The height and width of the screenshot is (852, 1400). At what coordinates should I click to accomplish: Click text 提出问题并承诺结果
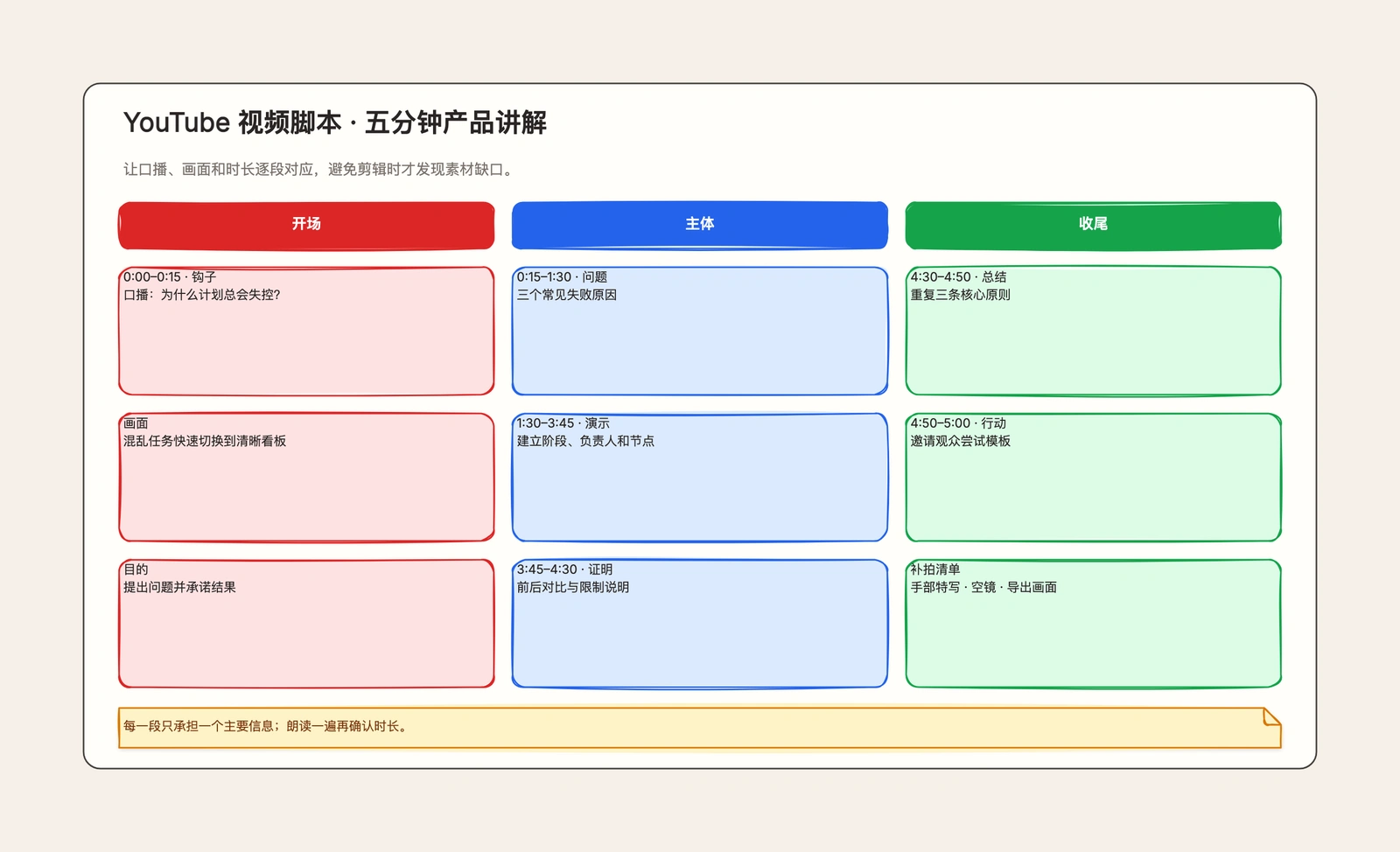[x=179, y=587]
